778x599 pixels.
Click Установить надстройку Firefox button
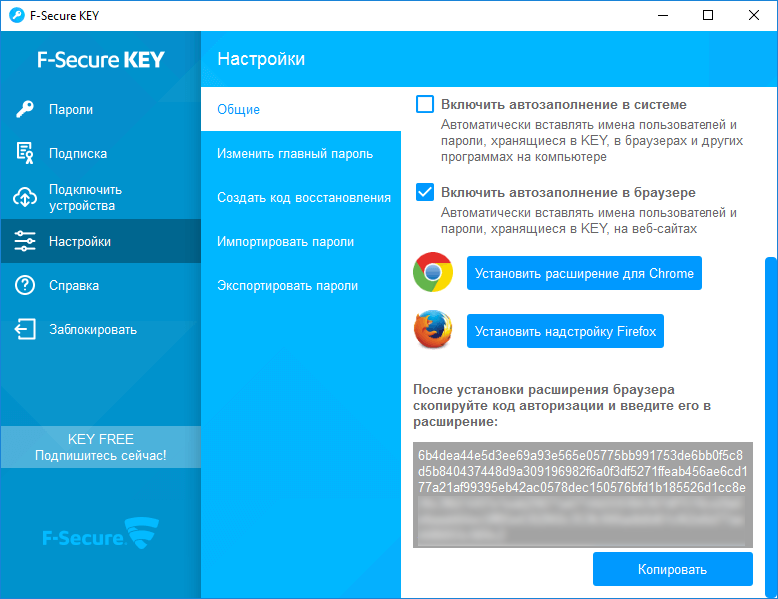coord(565,331)
